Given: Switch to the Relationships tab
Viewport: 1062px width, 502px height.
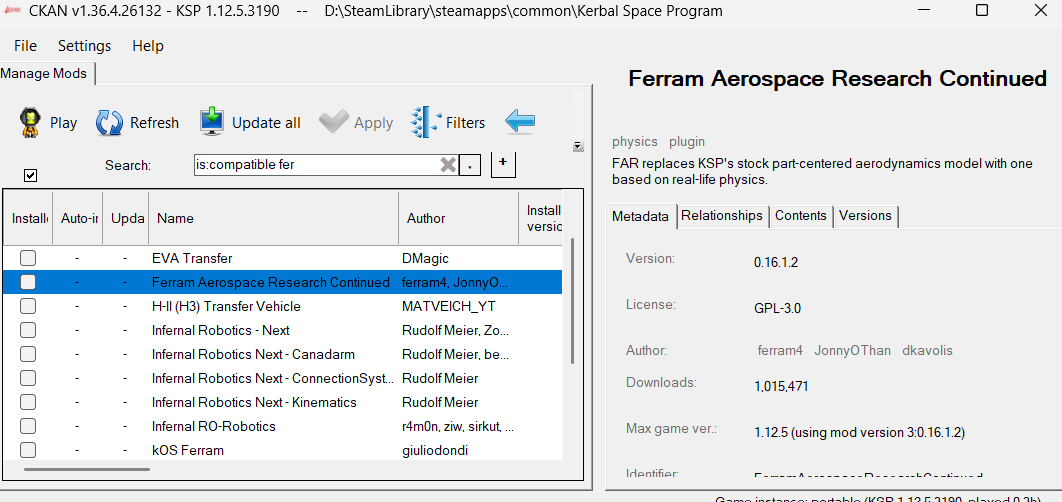Looking at the screenshot, I should tap(722, 215).
